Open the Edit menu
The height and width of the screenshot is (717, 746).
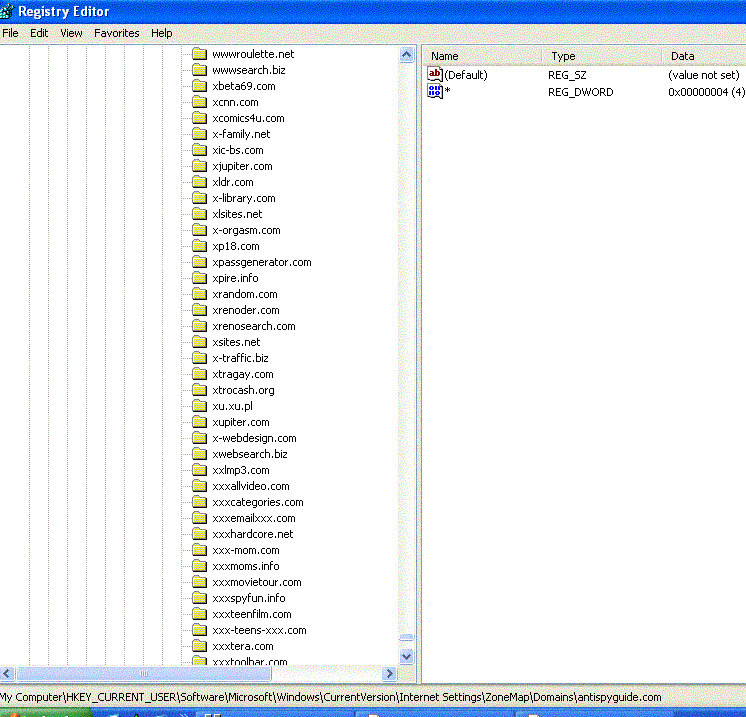[x=39, y=33]
